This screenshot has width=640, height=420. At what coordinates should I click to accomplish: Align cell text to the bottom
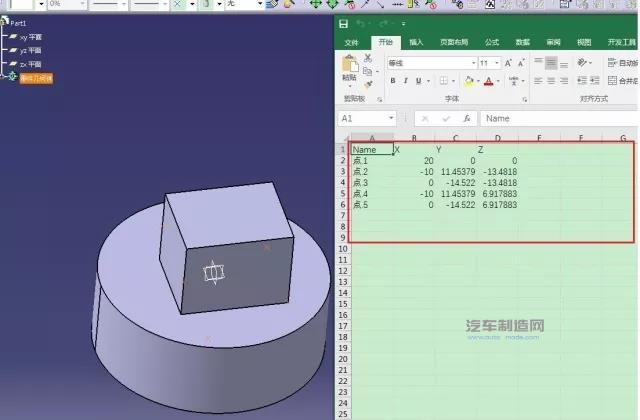[564, 63]
